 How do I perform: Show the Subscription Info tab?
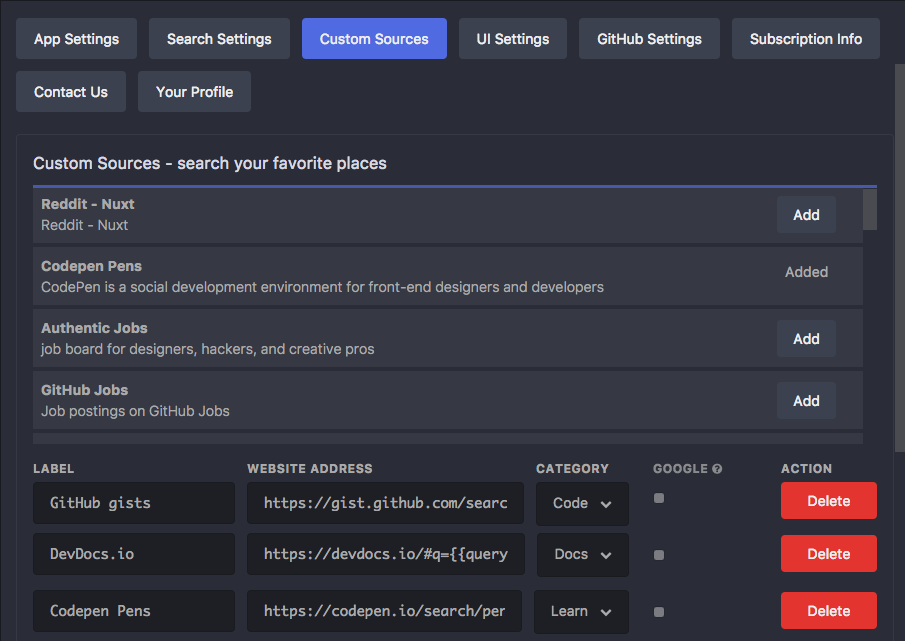click(x=806, y=39)
